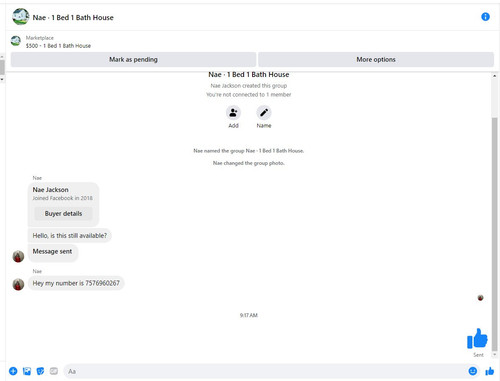Click the group photo in header

coord(20,17)
